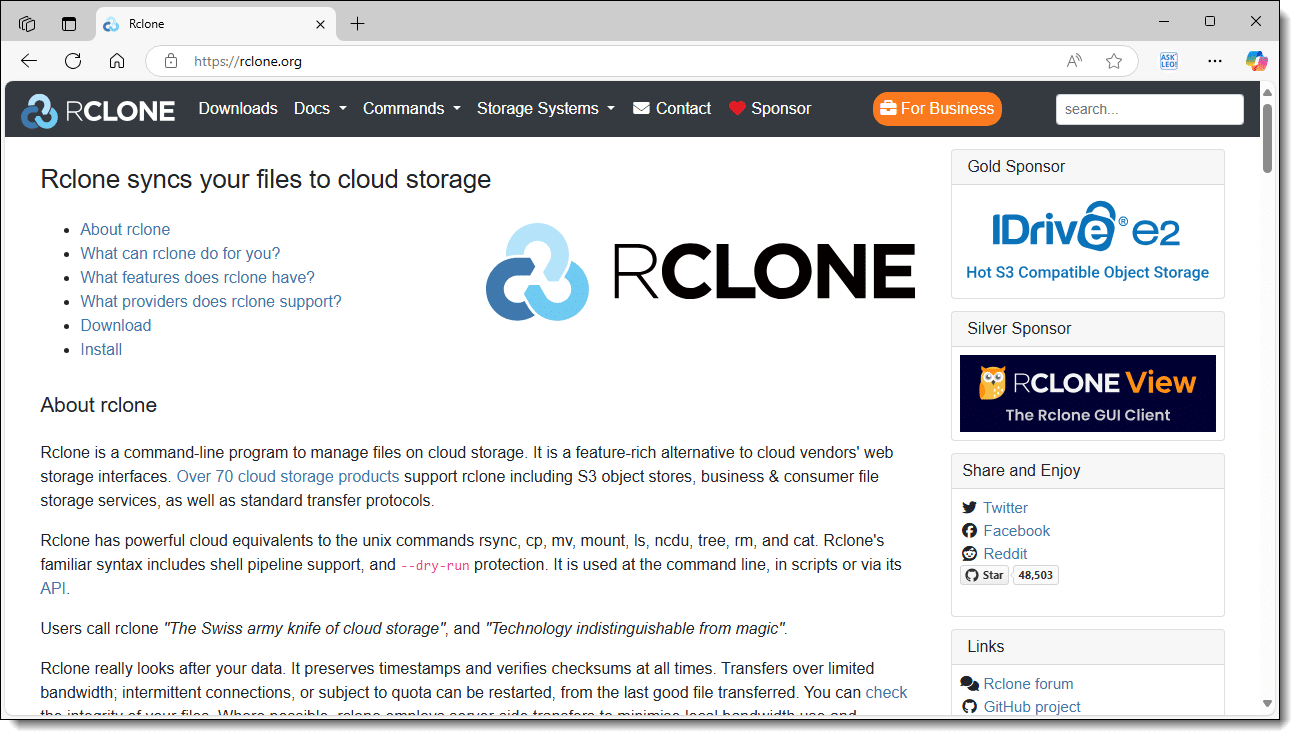Image resolution: width=1300 pixels, height=740 pixels.
Task: Open the Over 70 cloud storage products link
Action: pos(288,477)
